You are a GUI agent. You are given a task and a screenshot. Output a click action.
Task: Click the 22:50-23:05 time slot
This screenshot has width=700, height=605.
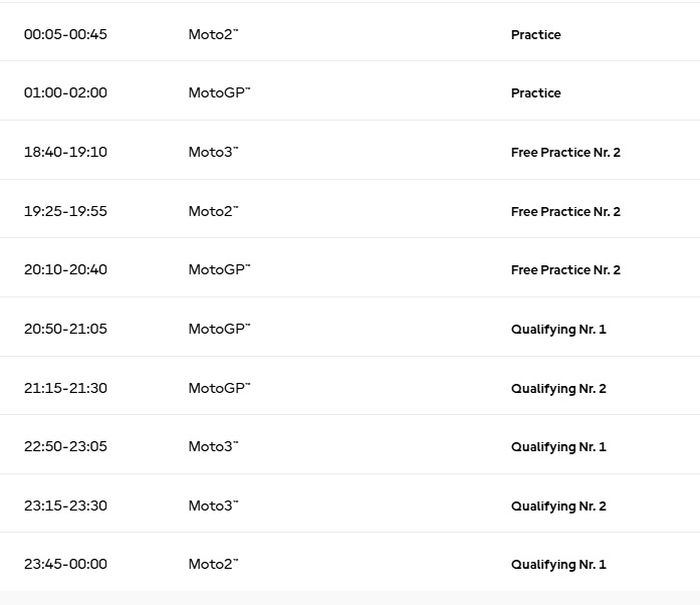pos(65,447)
